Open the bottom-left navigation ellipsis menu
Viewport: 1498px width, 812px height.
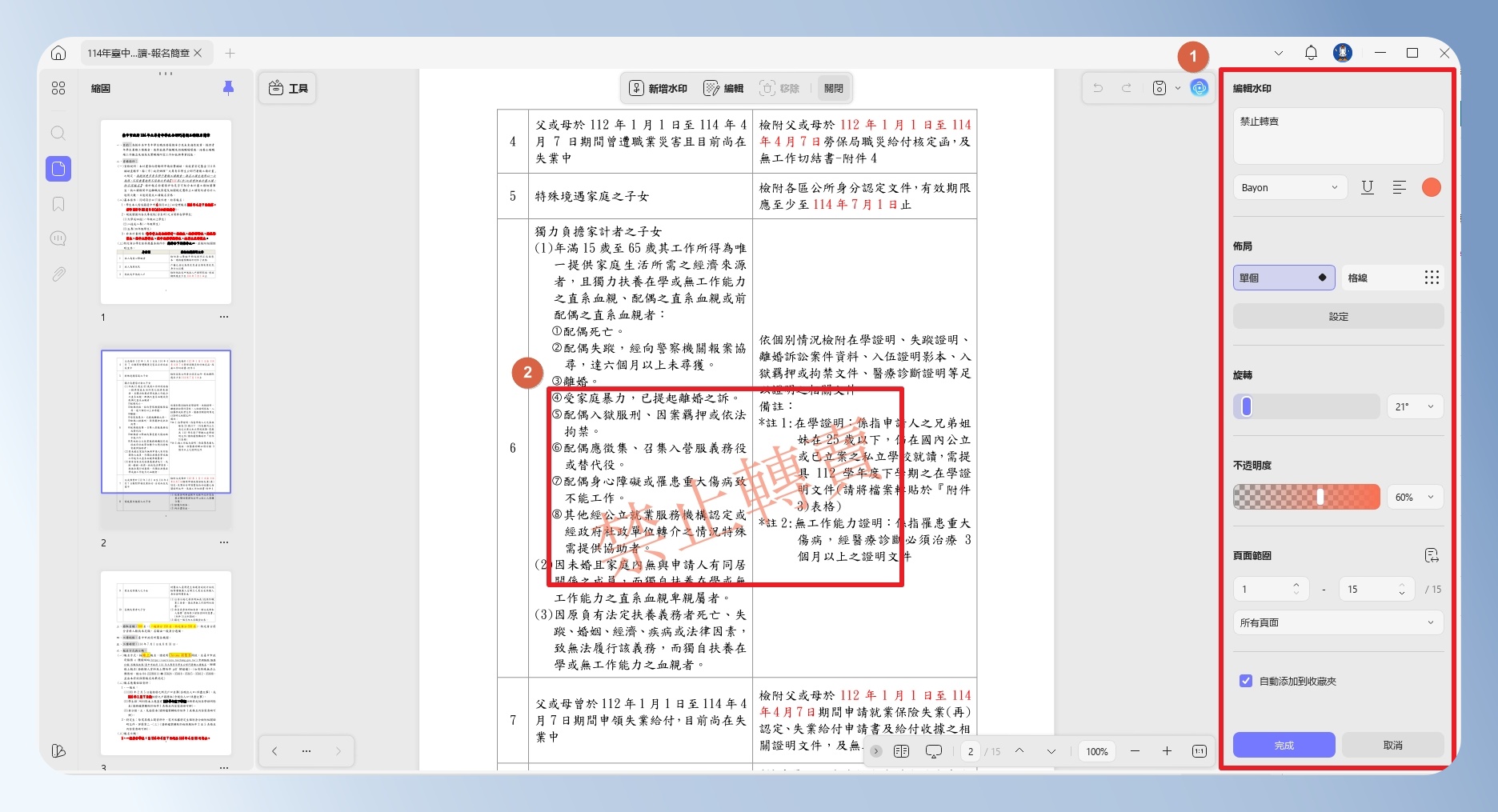pyautogui.click(x=306, y=751)
